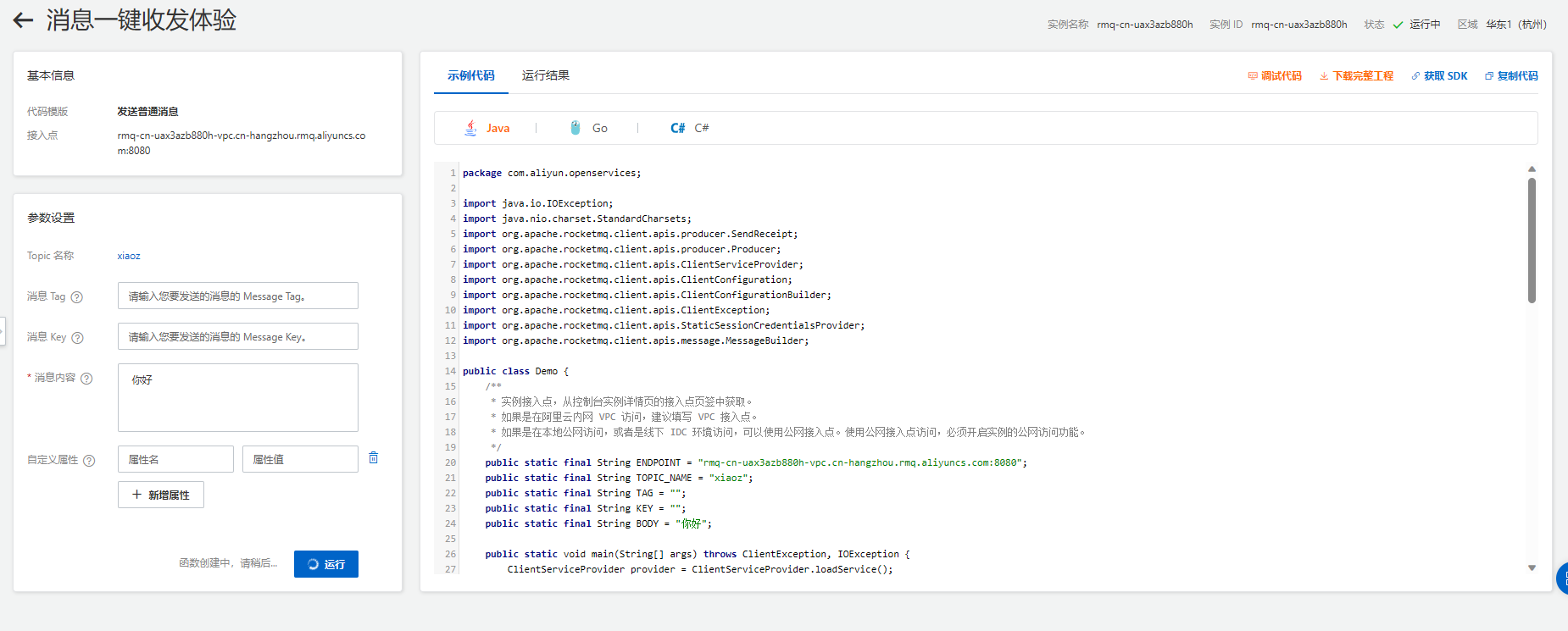Click the code scrollbar up arrow
This screenshot has width=1568, height=631.
point(1532,169)
